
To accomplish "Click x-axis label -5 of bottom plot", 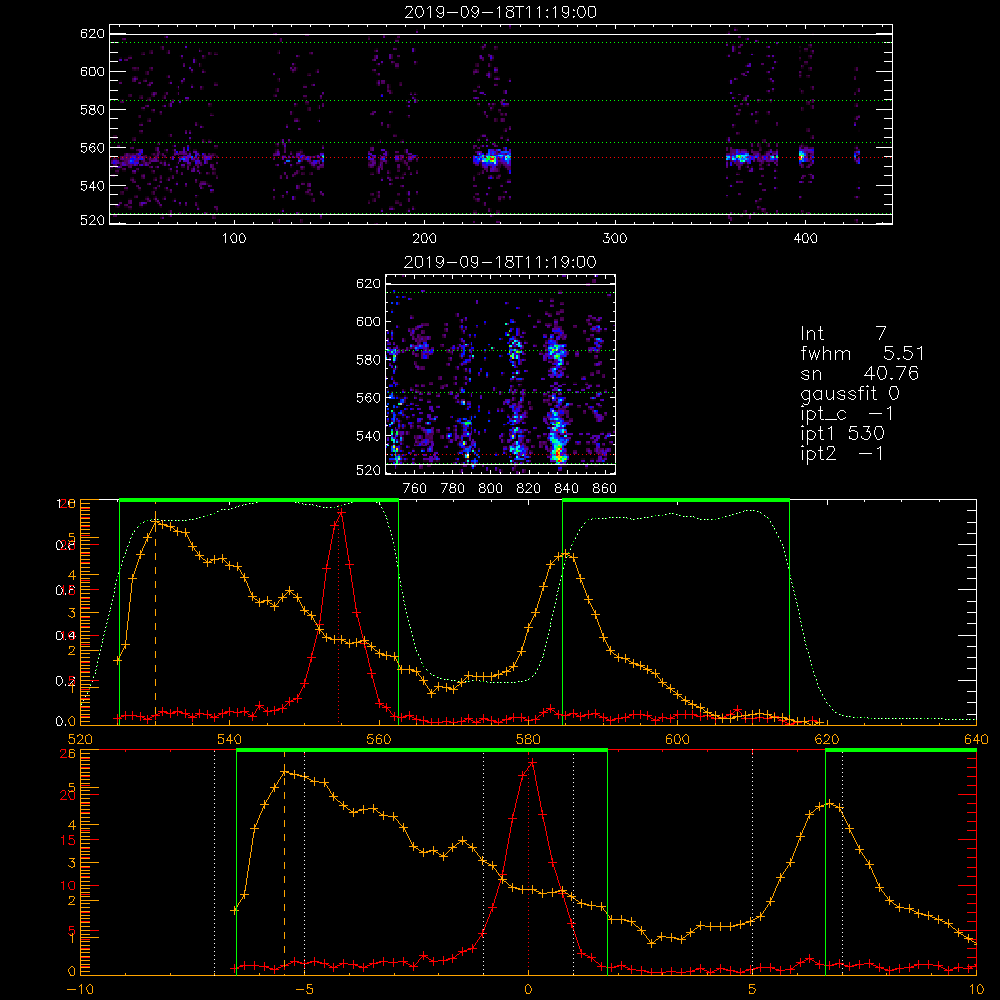I will coord(304,990).
